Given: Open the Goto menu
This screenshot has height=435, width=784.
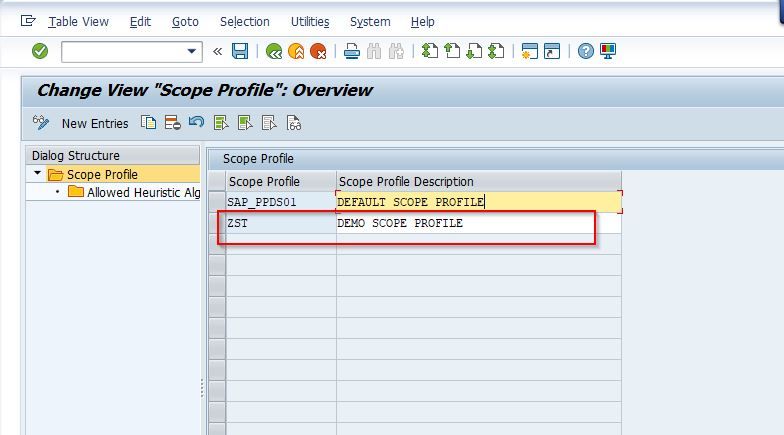Looking at the screenshot, I should tap(185, 22).
